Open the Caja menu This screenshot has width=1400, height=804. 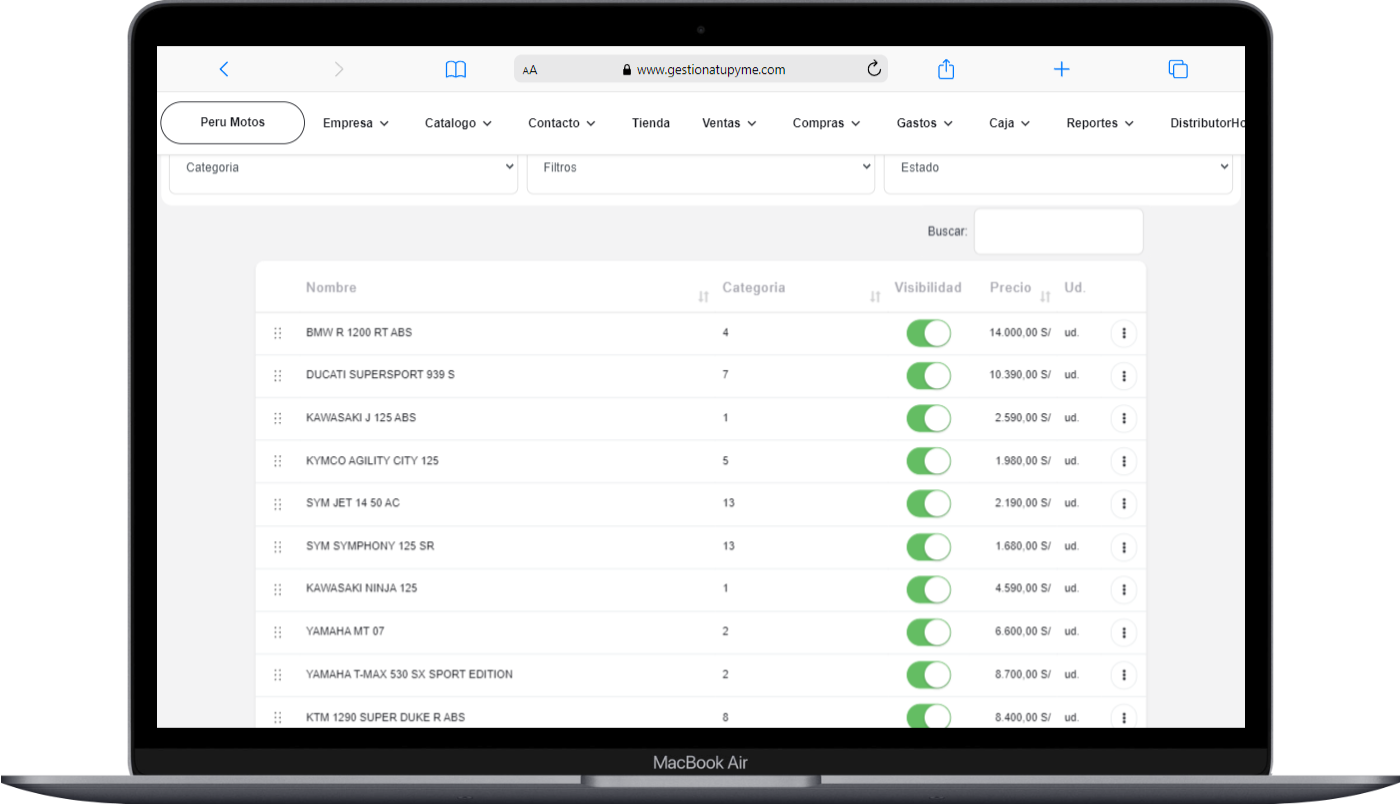click(1010, 123)
